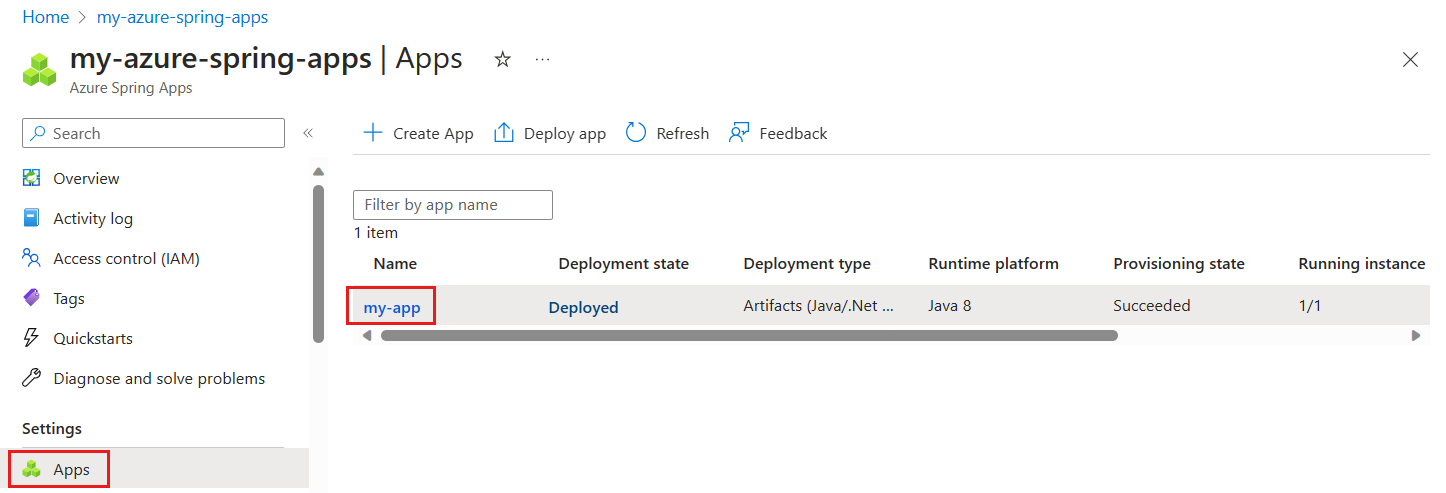Click the Succeeded provisioning cell

1152,306
